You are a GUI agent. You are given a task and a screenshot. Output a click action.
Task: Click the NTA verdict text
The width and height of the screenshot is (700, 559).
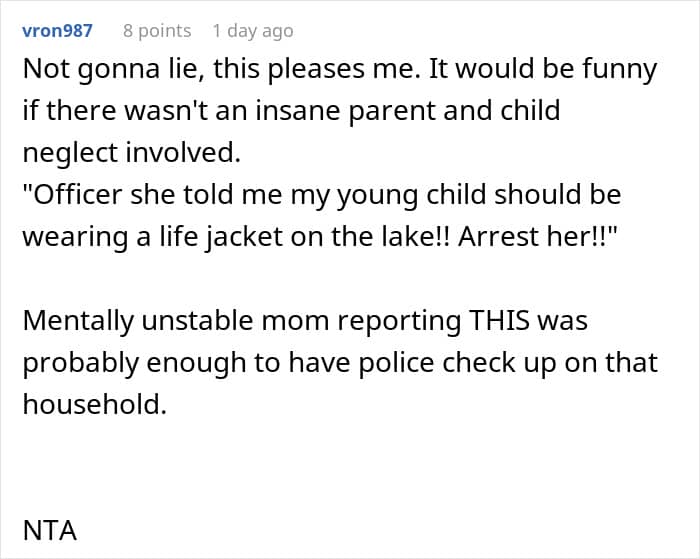pyautogui.click(x=50, y=530)
